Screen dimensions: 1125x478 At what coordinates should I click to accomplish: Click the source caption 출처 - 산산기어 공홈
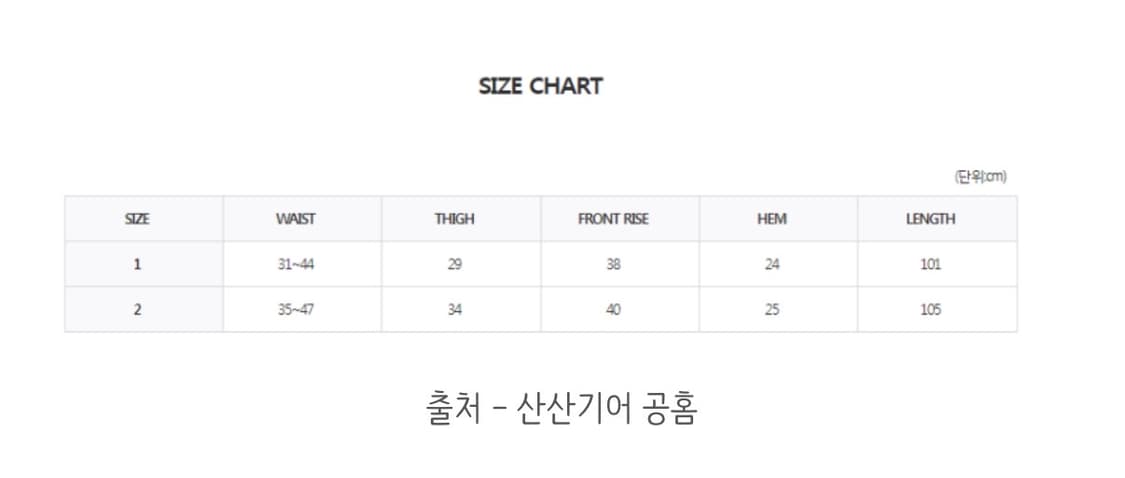point(560,408)
